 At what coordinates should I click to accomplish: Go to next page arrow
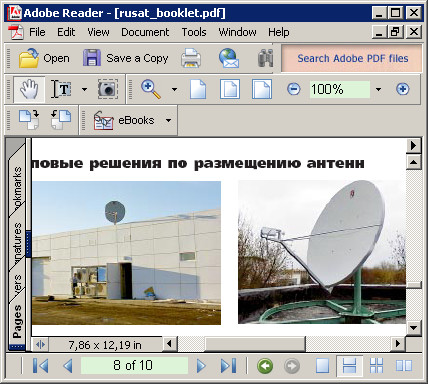pos(201,366)
